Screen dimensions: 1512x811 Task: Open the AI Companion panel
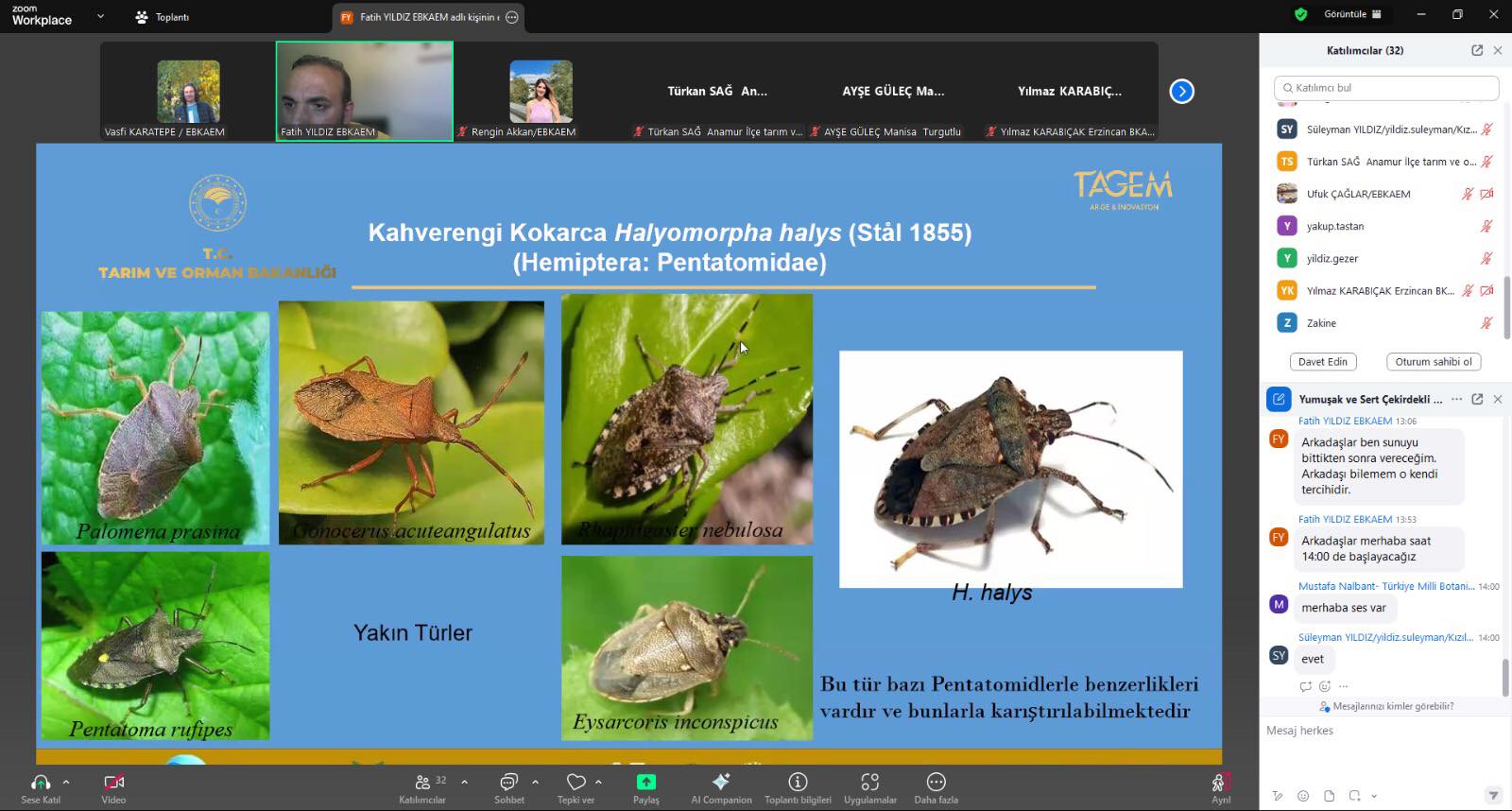[x=721, y=783]
